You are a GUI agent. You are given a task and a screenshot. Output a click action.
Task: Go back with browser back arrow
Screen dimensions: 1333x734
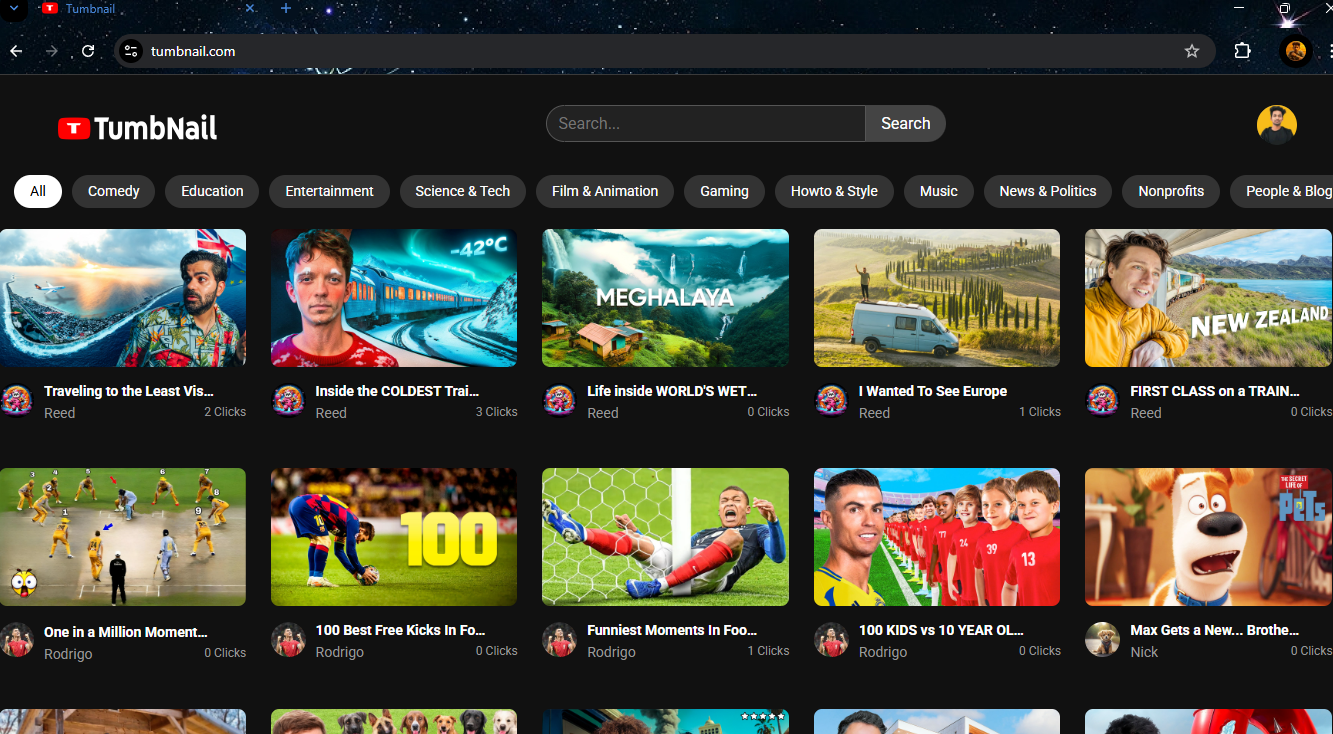16,51
